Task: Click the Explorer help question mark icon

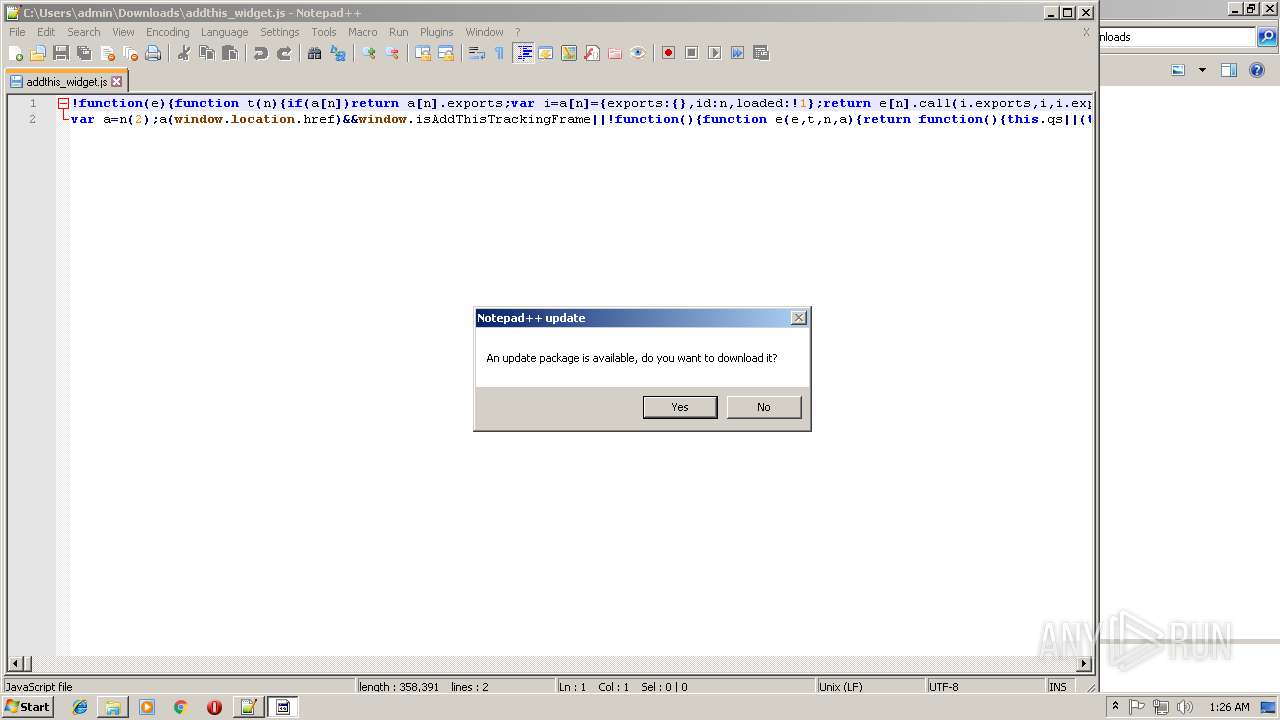Action: (x=1257, y=70)
